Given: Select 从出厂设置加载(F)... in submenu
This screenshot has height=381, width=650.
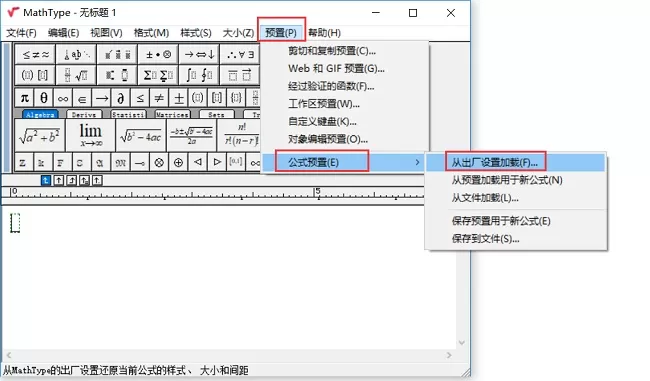Looking at the screenshot, I should (x=516, y=163).
